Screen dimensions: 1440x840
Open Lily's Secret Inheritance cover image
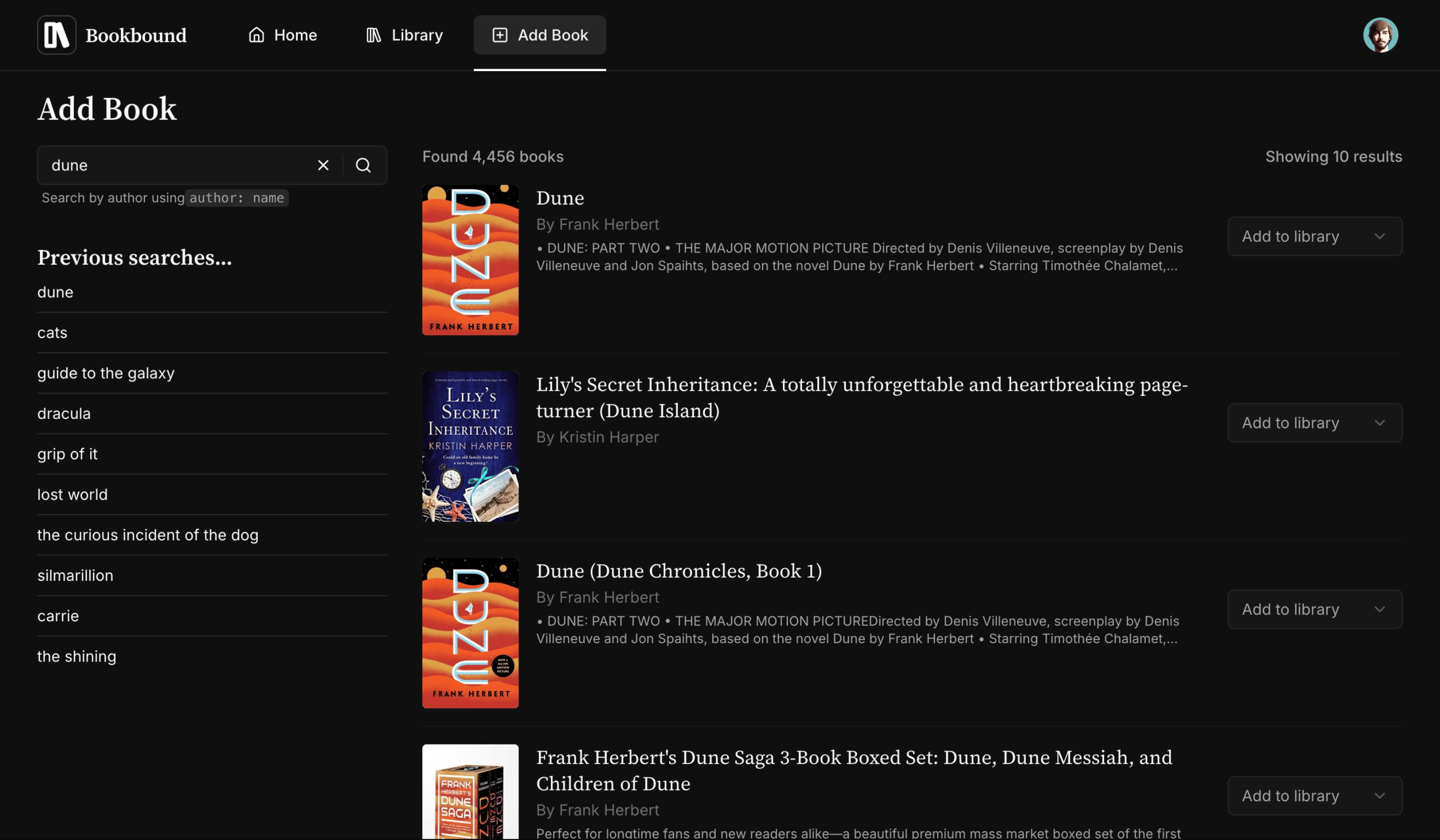coord(470,446)
